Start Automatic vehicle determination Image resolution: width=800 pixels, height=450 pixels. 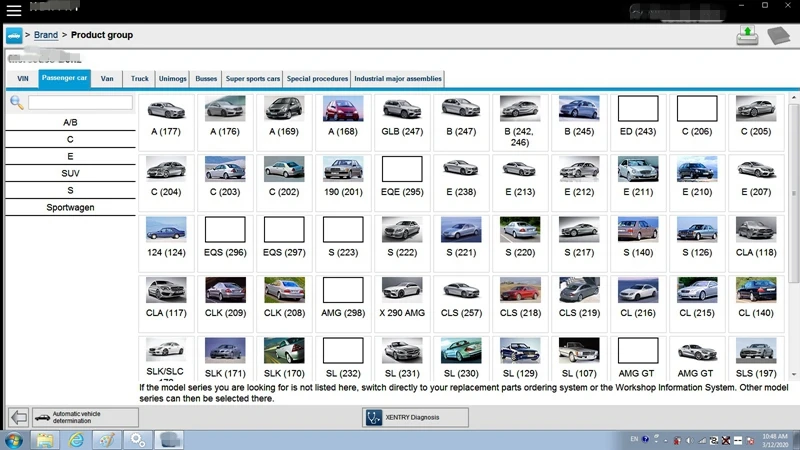click(85, 417)
